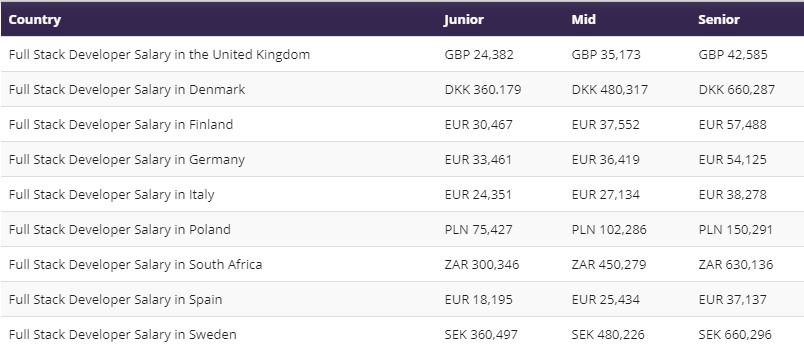Click the GBP 24,382 junior salary cell
The height and width of the screenshot is (360, 804).
coord(479,54)
